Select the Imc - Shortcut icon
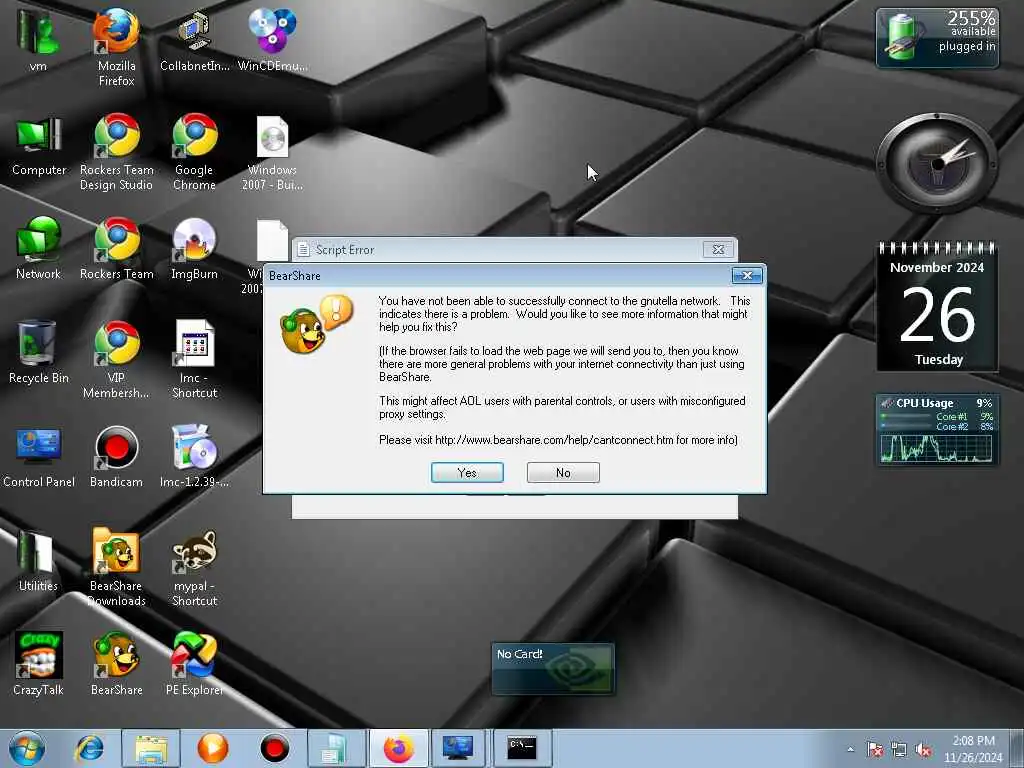Image resolution: width=1024 pixels, height=768 pixels. [195, 359]
